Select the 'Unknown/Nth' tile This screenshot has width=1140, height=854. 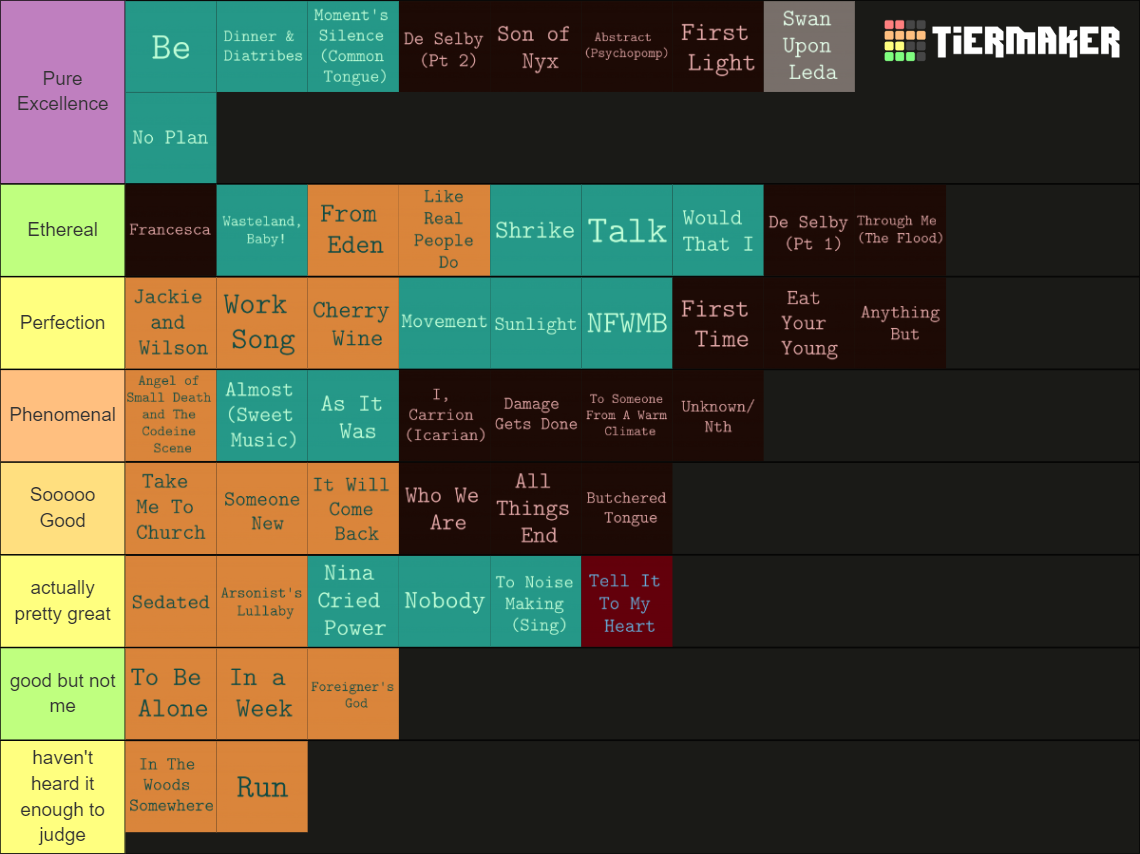click(718, 416)
